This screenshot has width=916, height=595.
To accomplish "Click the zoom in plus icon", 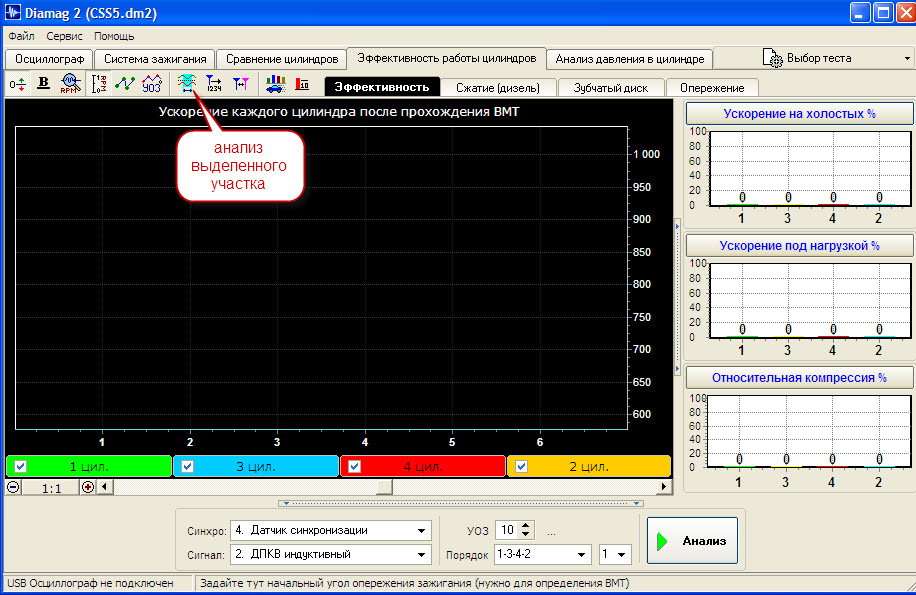I will (x=88, y=487).
